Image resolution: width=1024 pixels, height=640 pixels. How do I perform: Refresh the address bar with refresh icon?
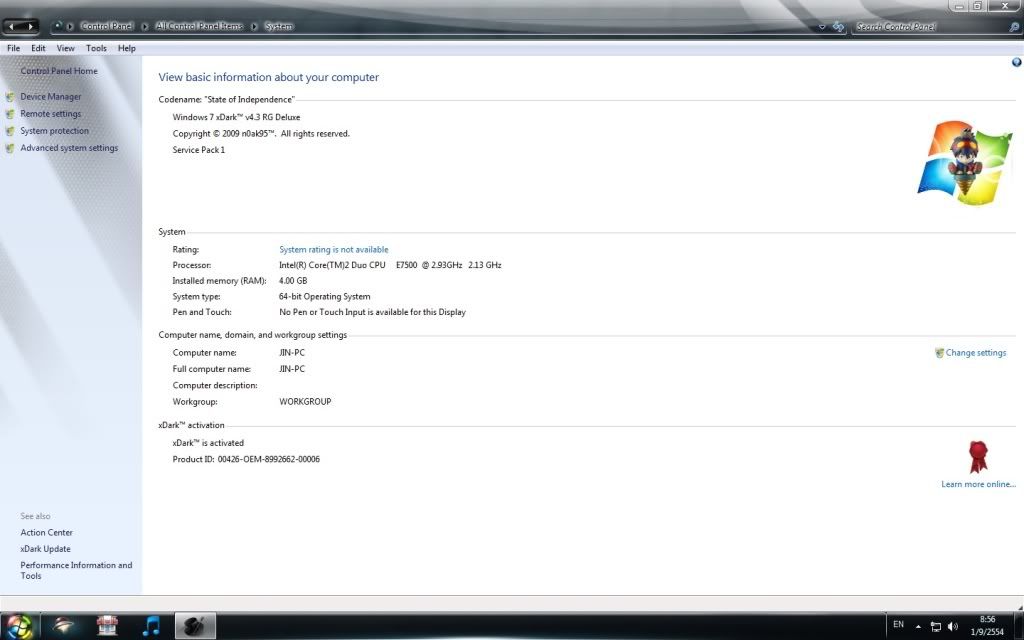click(839, 27)
